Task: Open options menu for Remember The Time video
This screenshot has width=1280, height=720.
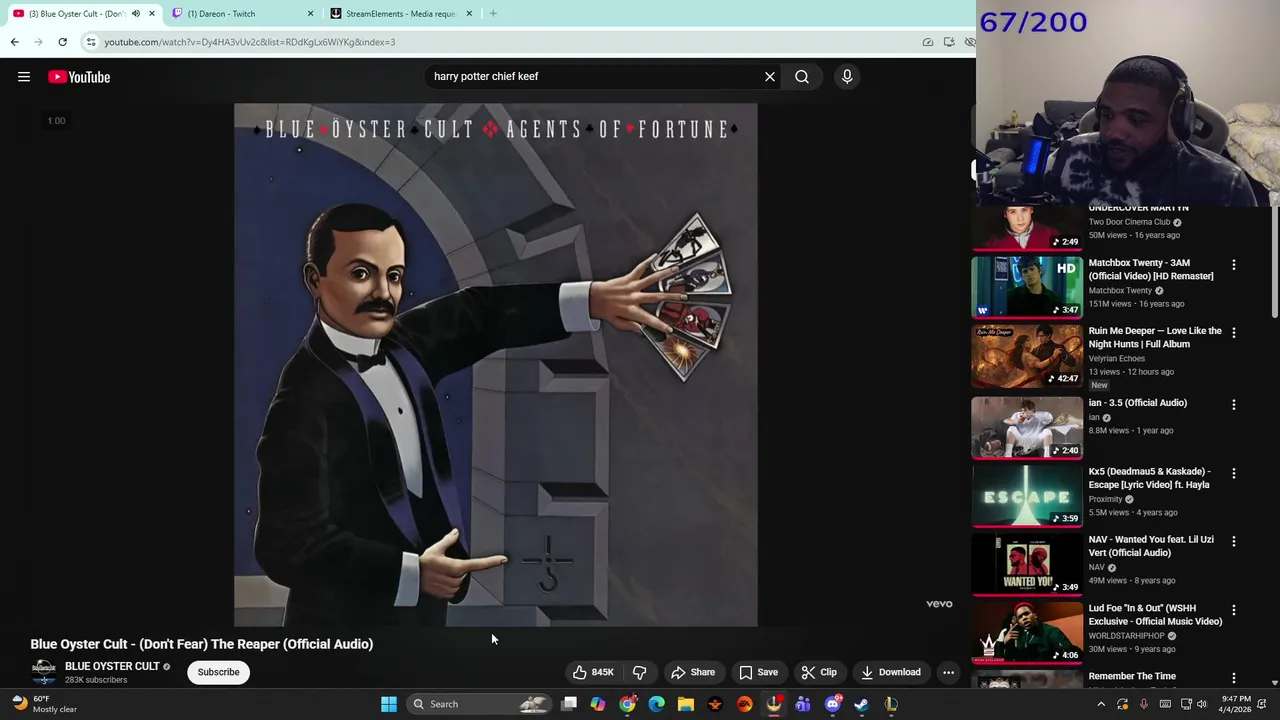Action: pos(1233,678)
